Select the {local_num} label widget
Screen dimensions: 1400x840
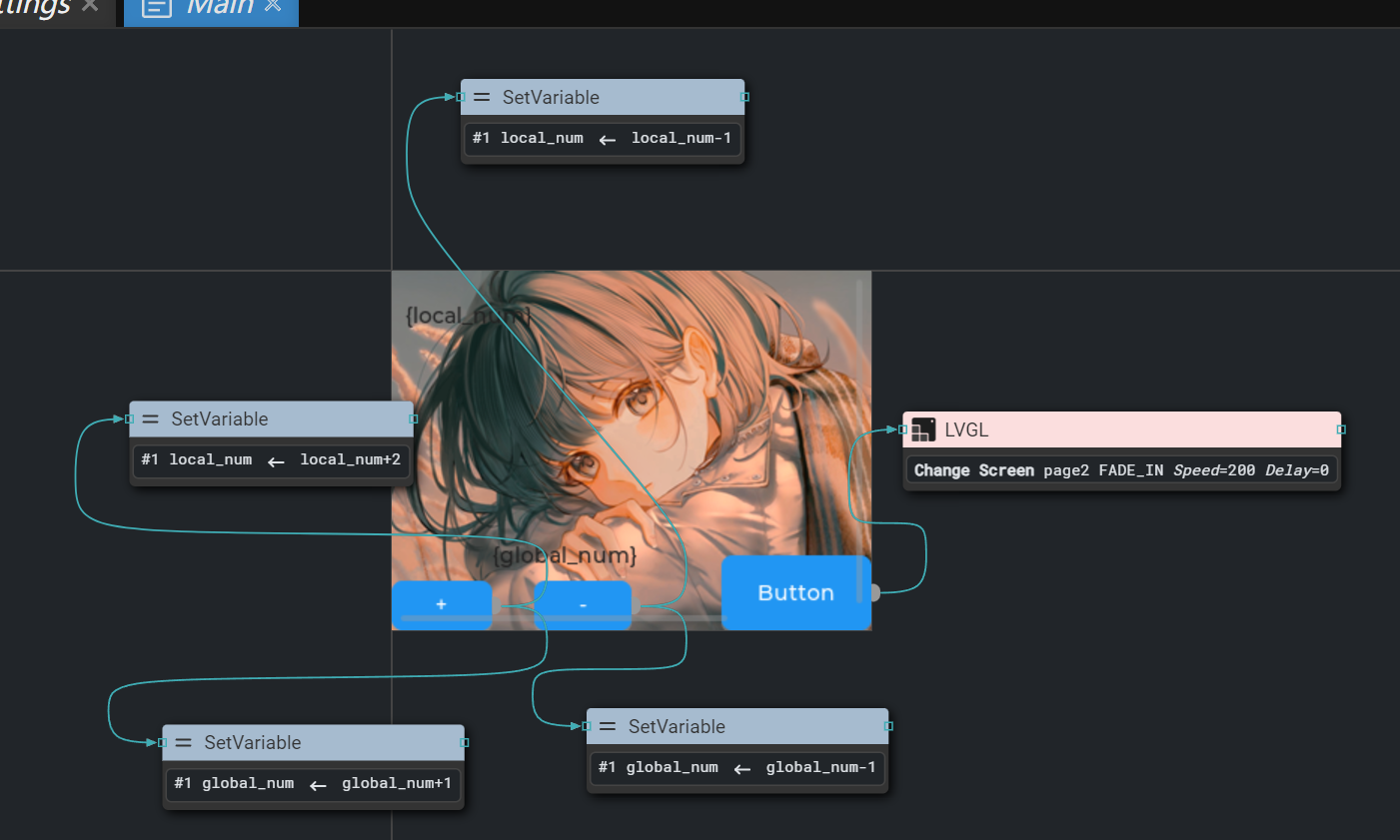pyautogui.click(x=468, y=317)
